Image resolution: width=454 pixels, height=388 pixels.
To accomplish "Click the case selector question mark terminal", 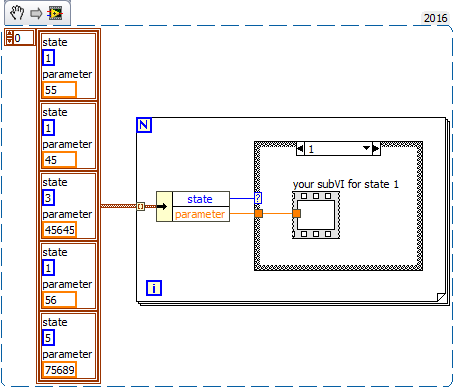I will [258, 198].
